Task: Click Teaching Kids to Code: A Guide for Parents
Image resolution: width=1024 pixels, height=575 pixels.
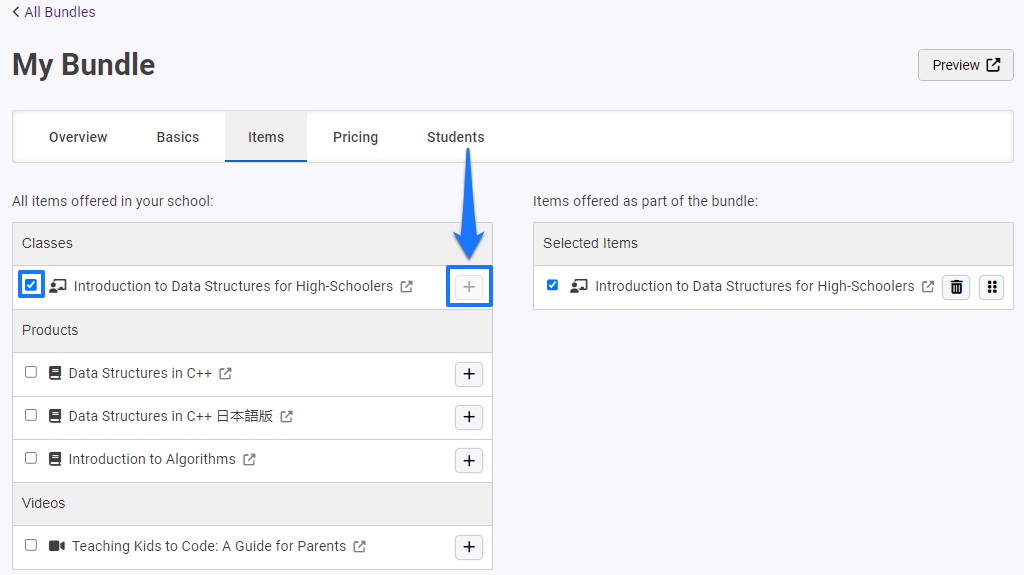Action: tap(209, 546)
